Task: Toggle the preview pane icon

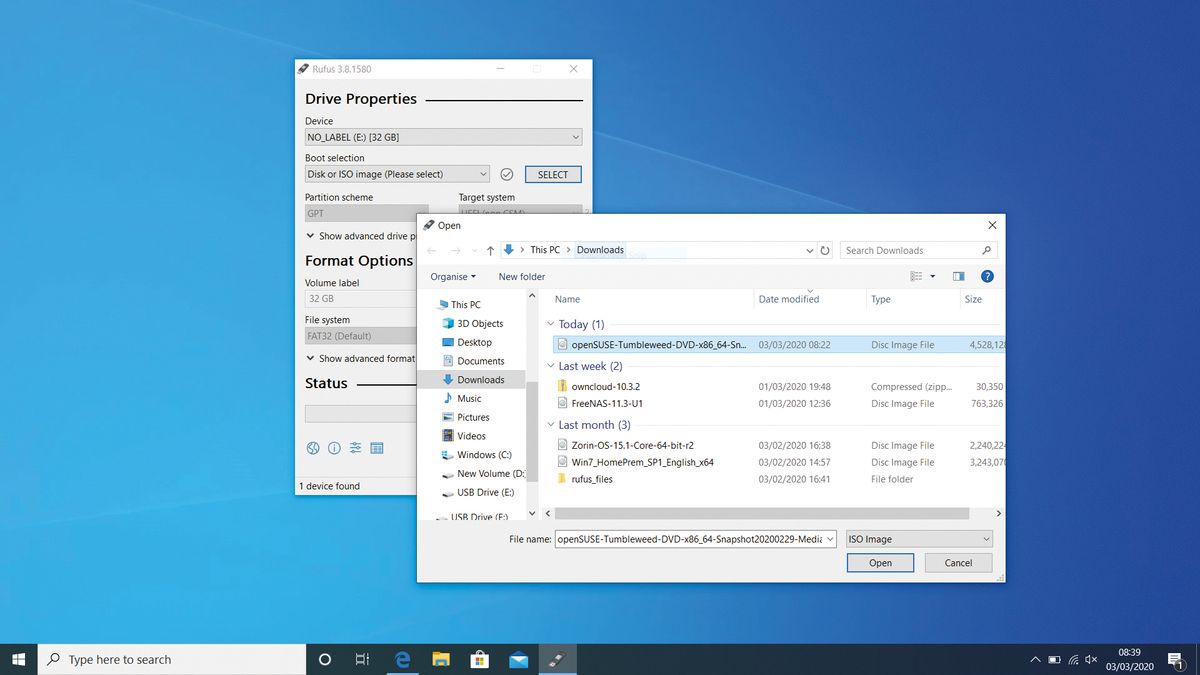Action: [958, 276]
